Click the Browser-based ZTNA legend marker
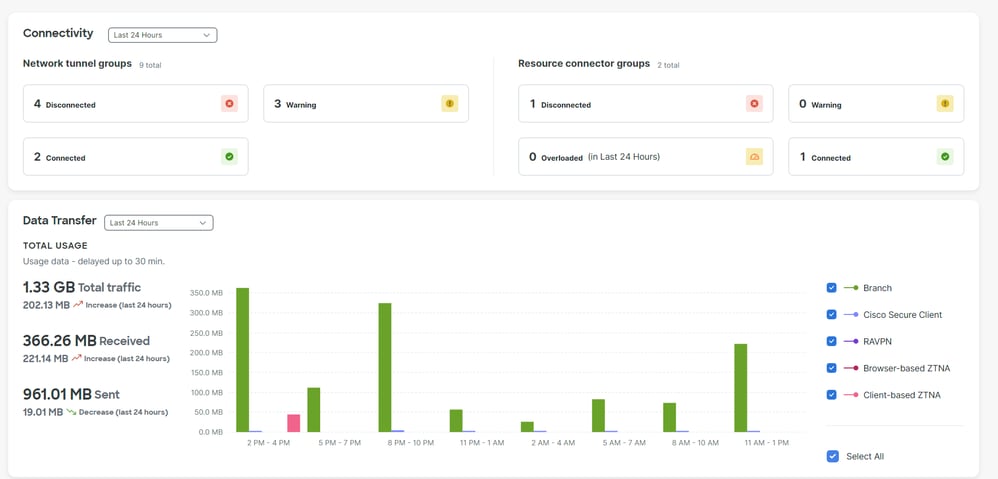The height and width of the screenshot is (479, 998). 851,368
